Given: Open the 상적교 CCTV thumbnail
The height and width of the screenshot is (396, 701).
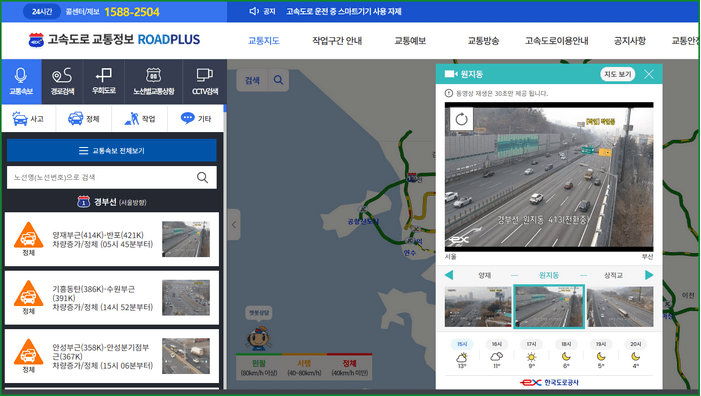Looking at the screenshot, I should (x=620, y=307).
